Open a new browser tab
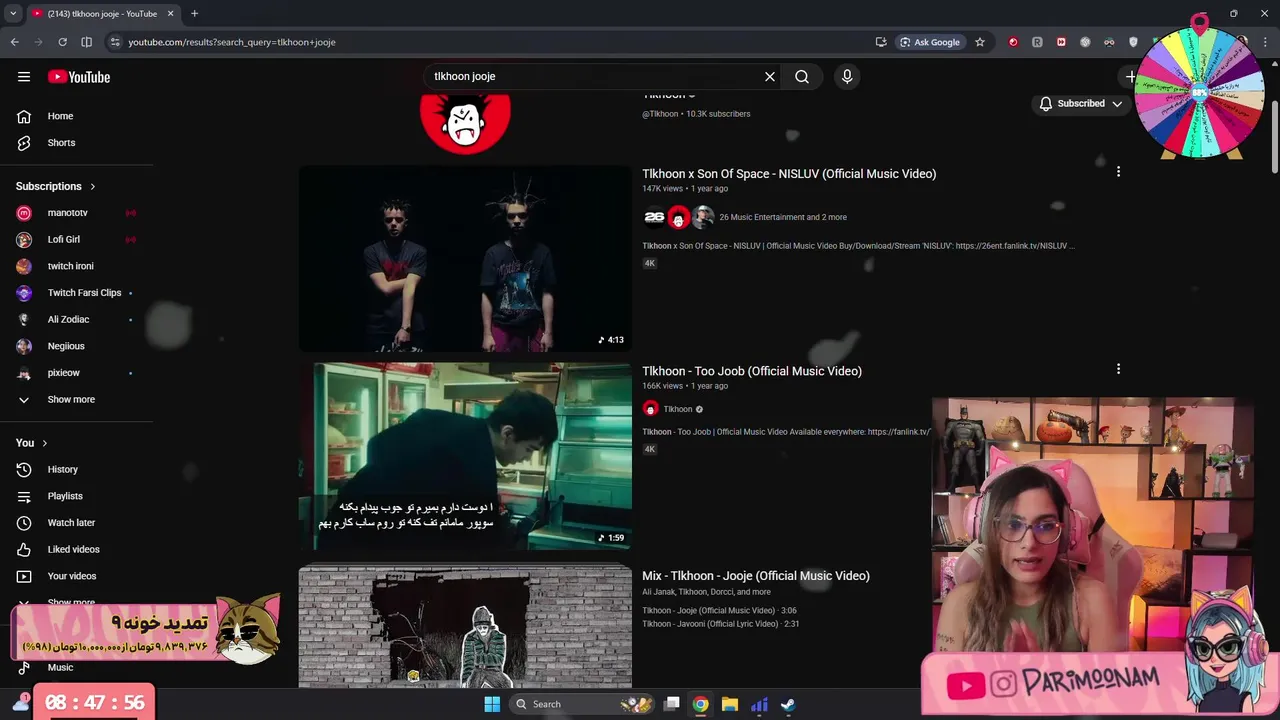The image size is (1280, 720). [194, 14]
